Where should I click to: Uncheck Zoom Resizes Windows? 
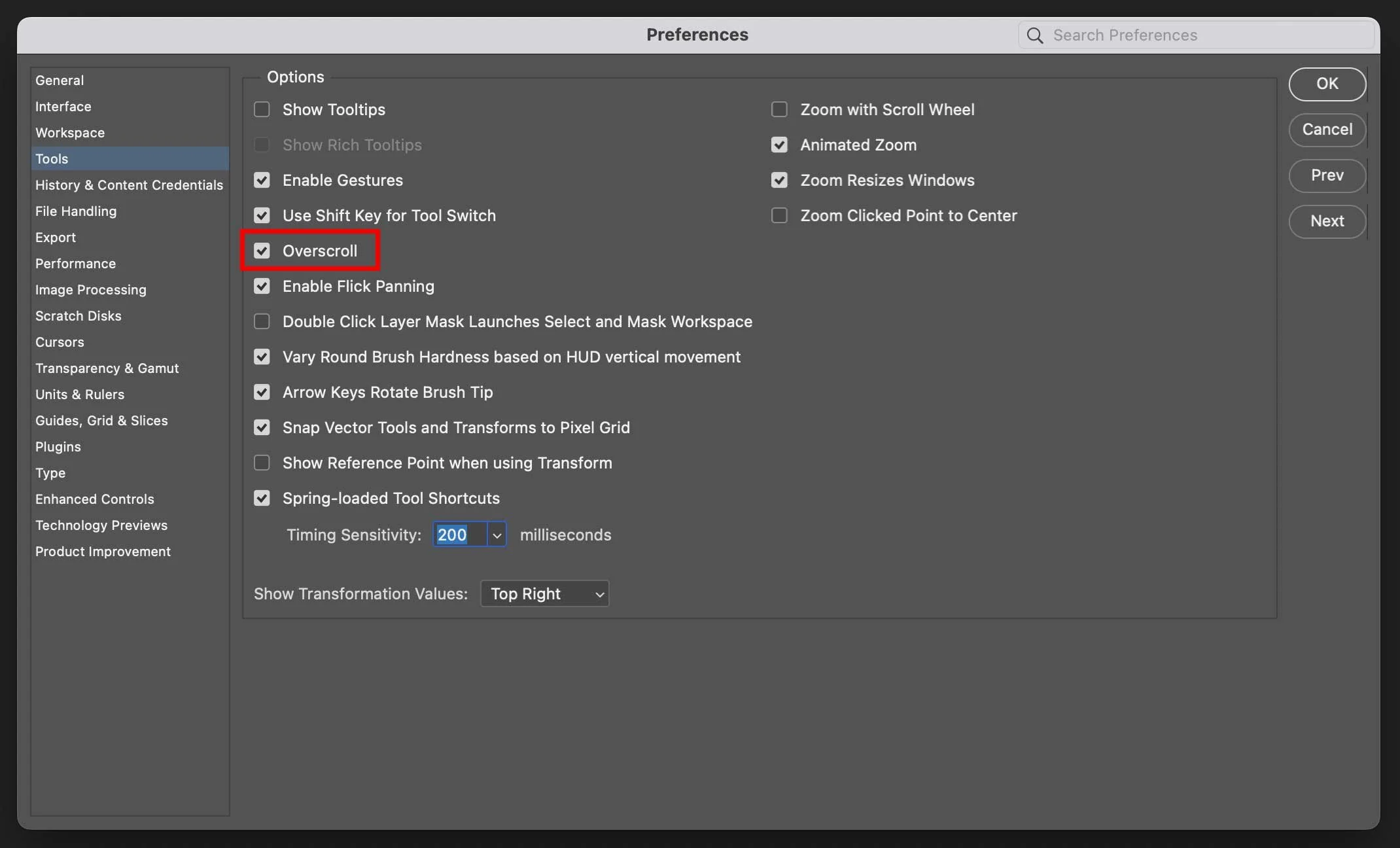coord(779,180)
